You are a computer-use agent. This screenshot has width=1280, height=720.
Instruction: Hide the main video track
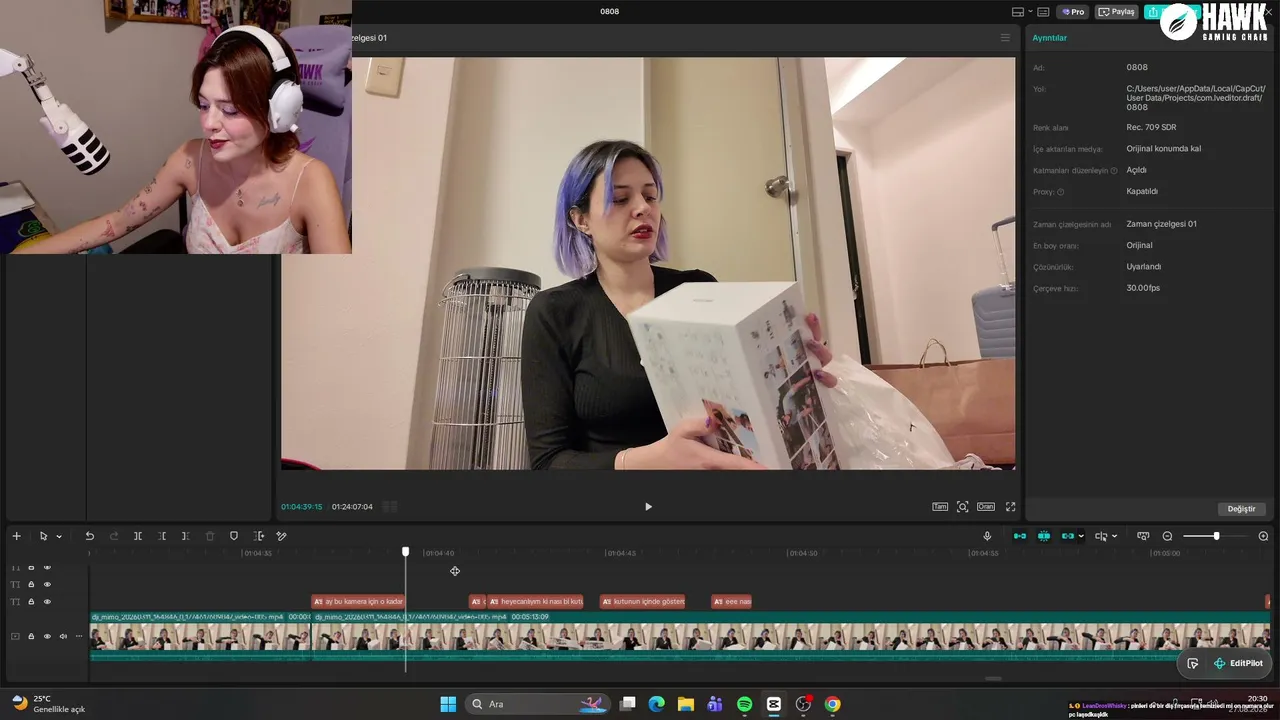(47, 636)
